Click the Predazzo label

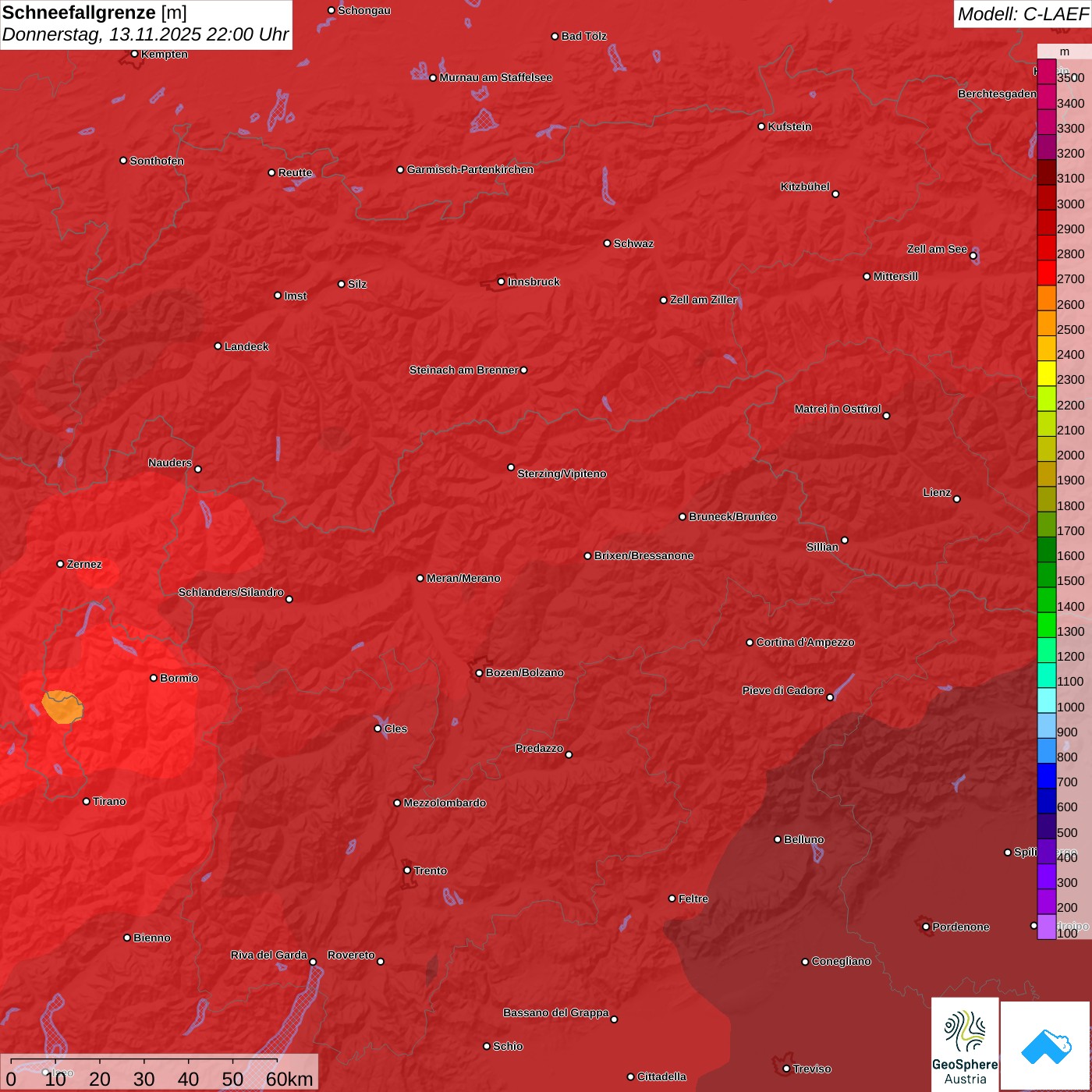click(539, 748)
